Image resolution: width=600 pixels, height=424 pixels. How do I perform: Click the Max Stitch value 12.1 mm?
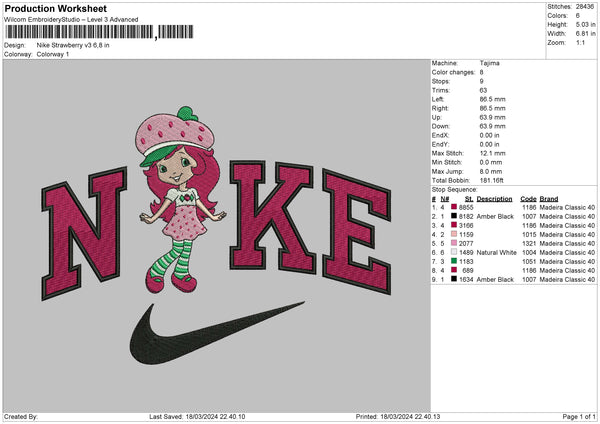click(x=492, y=153)
